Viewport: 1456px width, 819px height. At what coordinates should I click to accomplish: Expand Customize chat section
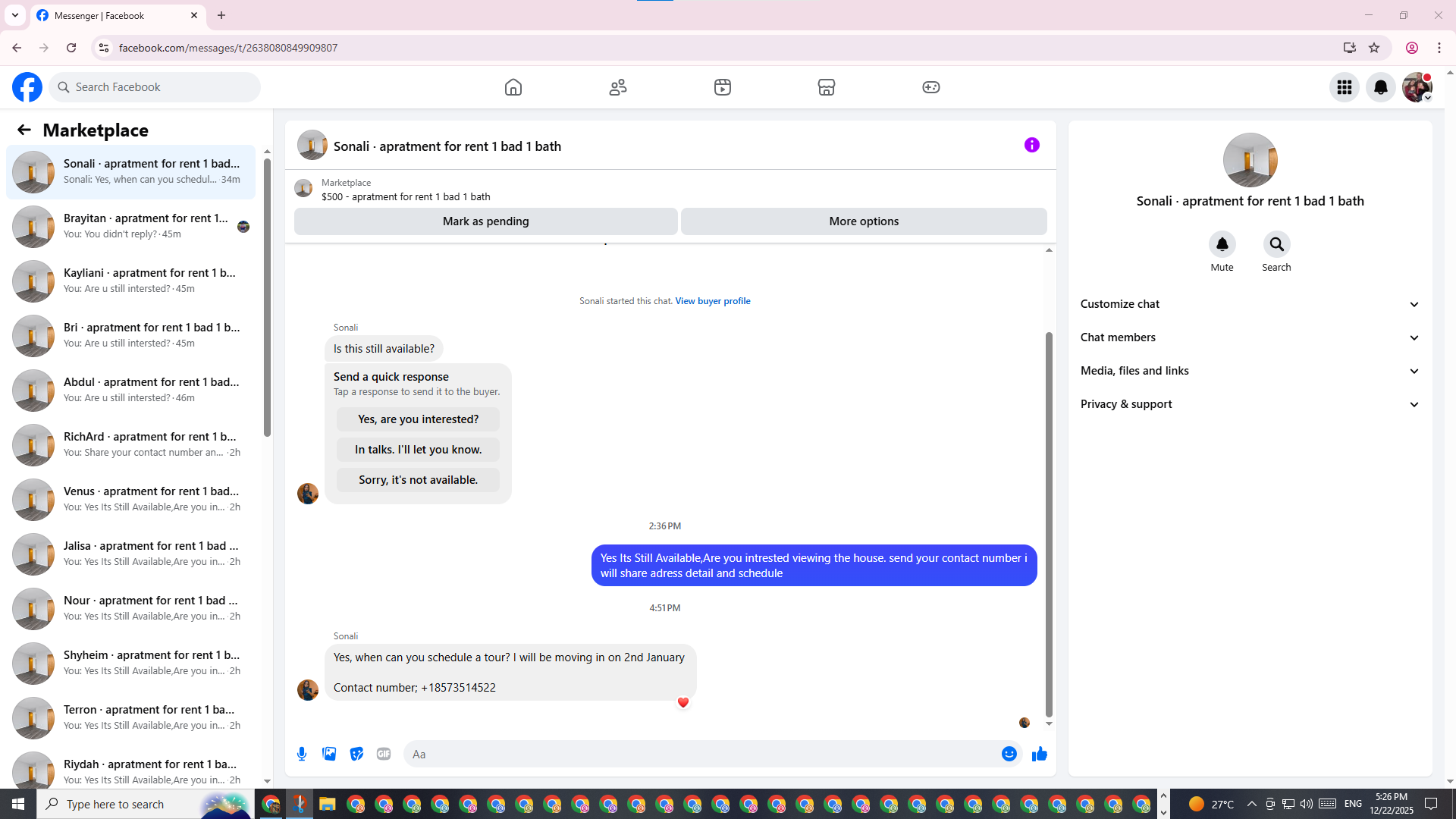tap(1250, 304)
